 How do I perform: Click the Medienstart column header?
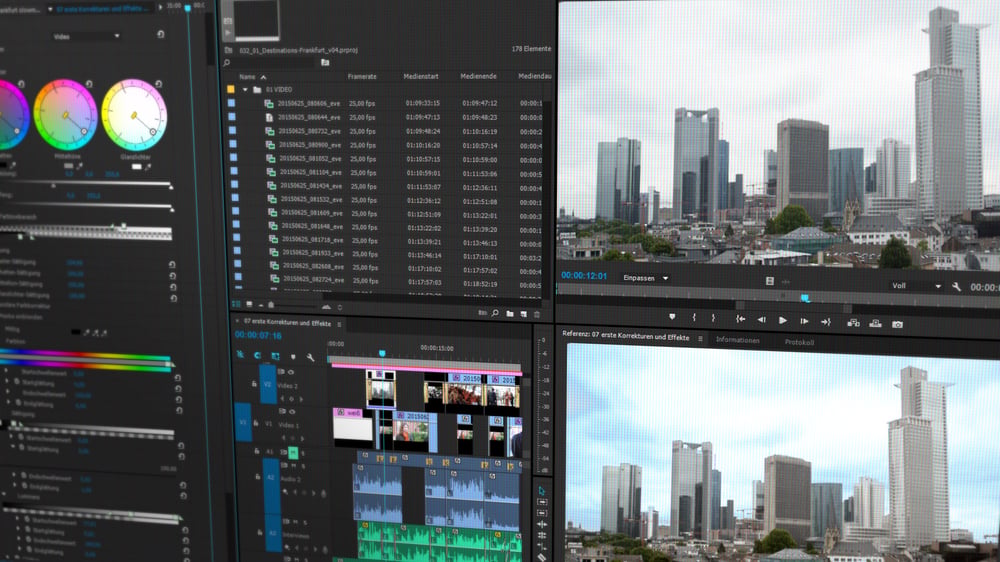pos(421,77)
